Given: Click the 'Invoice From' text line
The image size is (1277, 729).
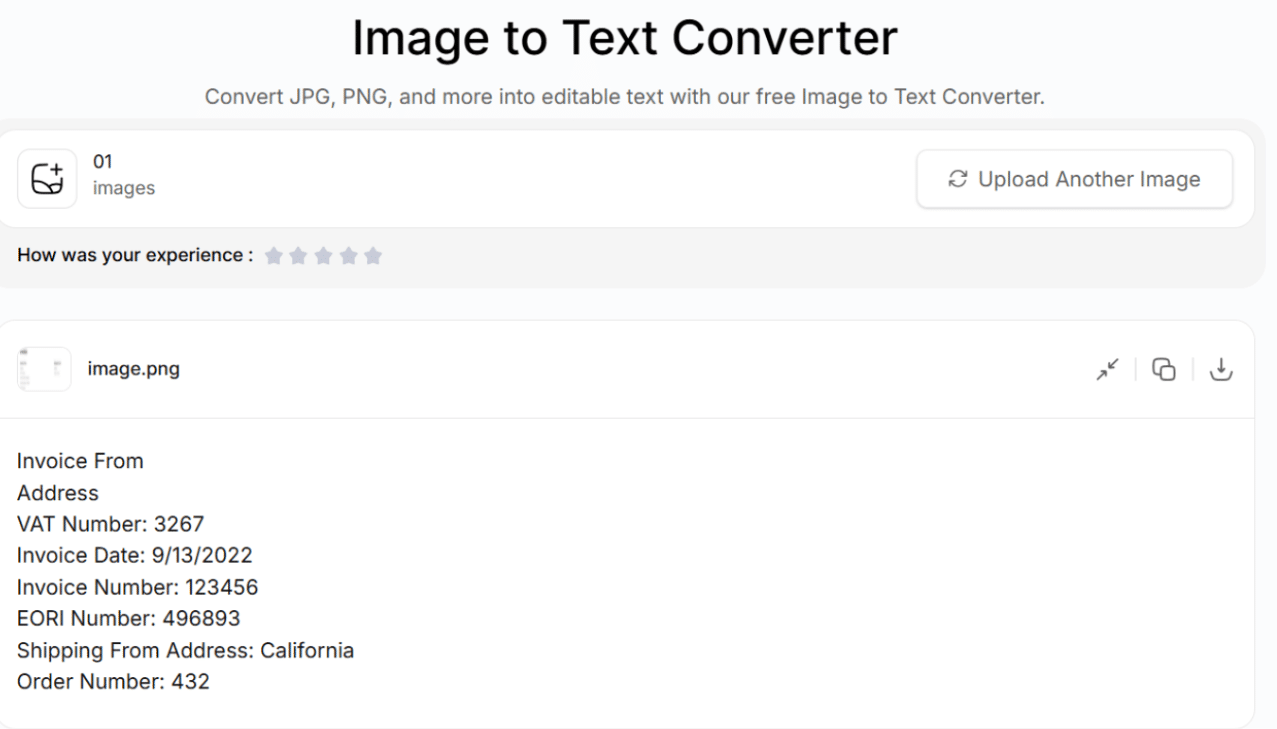Looking at the screenshot, I should tap(80, 461).
